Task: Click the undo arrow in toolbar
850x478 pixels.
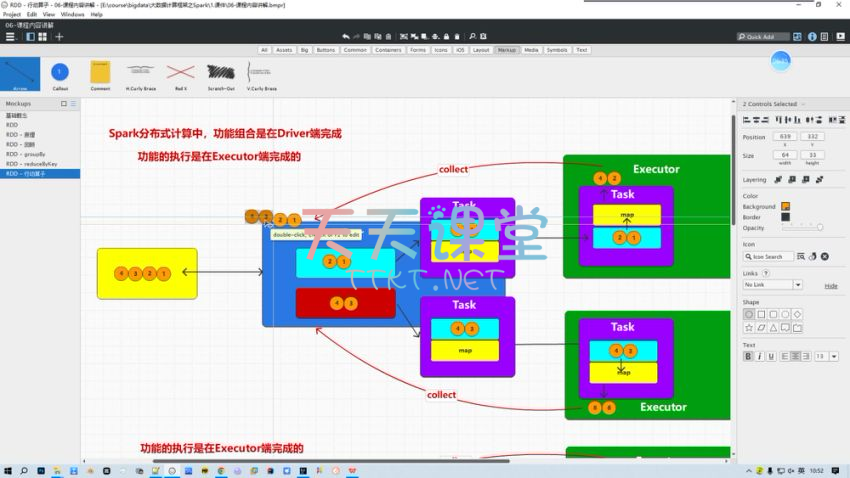Action: coord(346,37)
